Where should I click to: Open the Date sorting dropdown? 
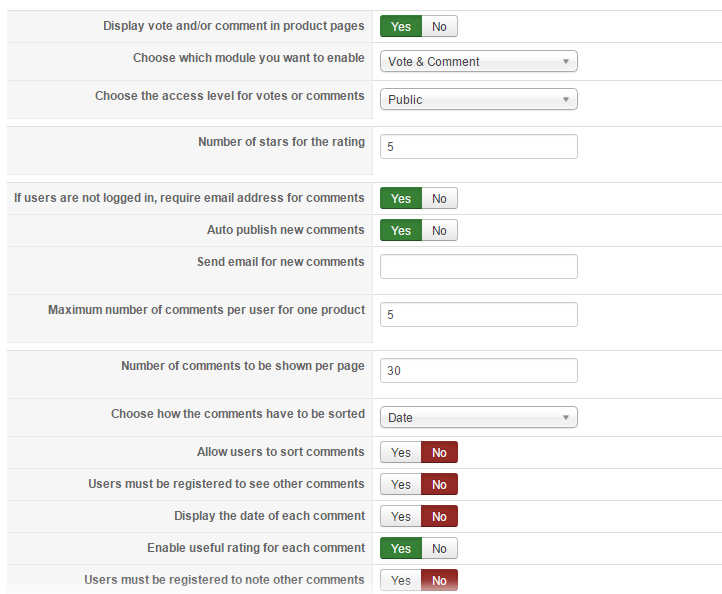pos(478,418)
